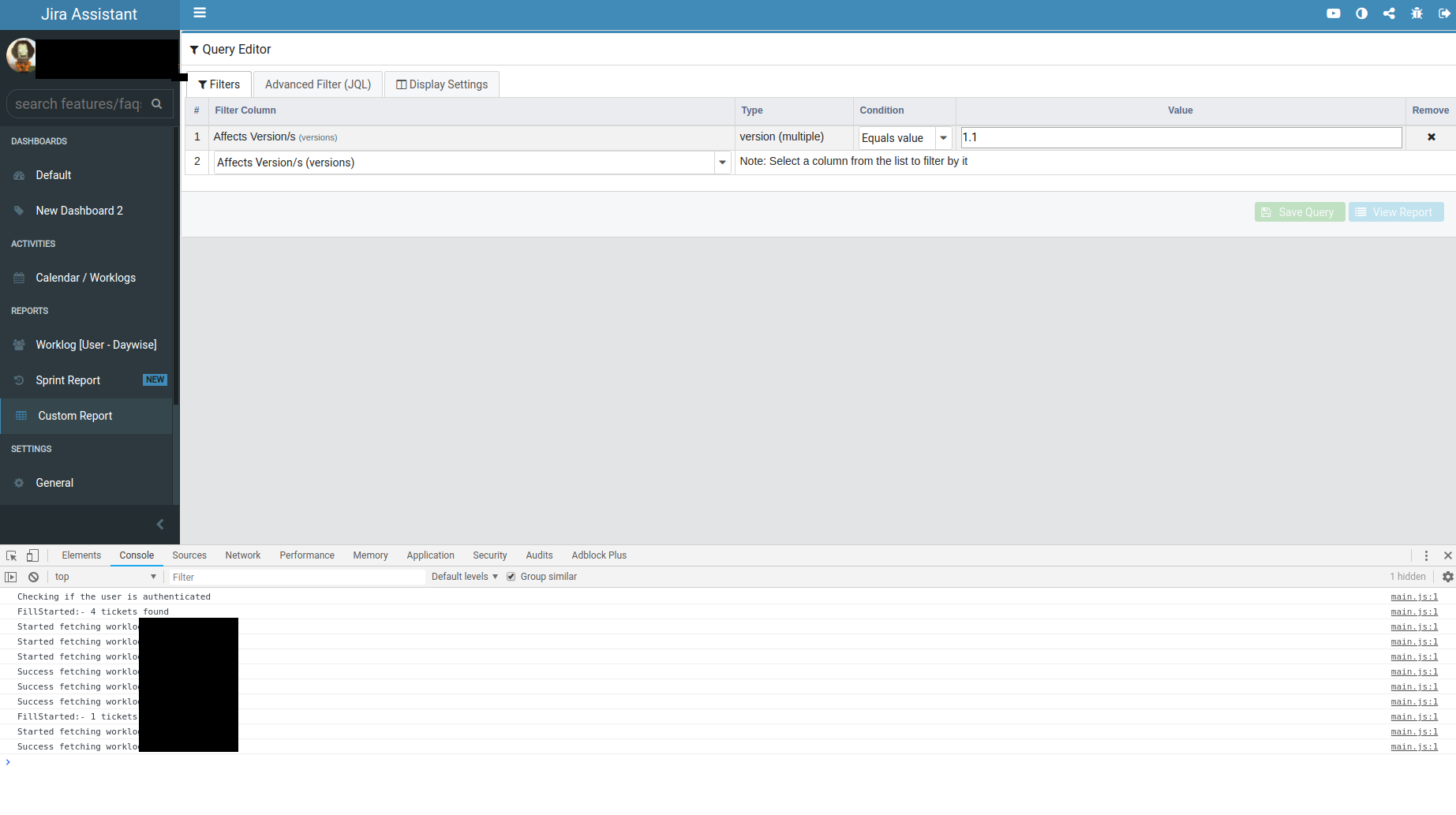
Task: Open DevTools three-dot customize menu
Action: (1426, 555)
